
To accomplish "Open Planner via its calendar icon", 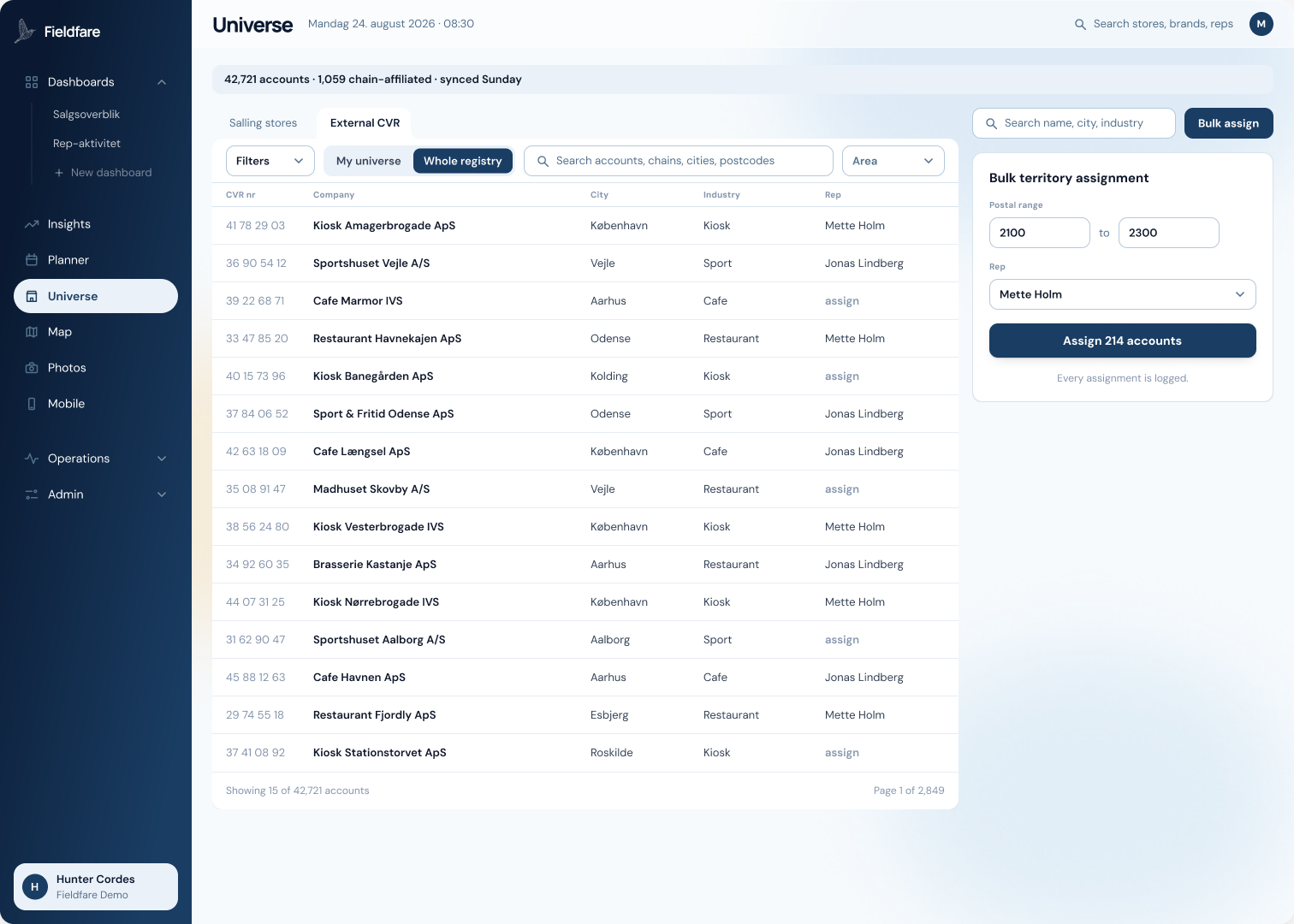I will click(32, 260).
